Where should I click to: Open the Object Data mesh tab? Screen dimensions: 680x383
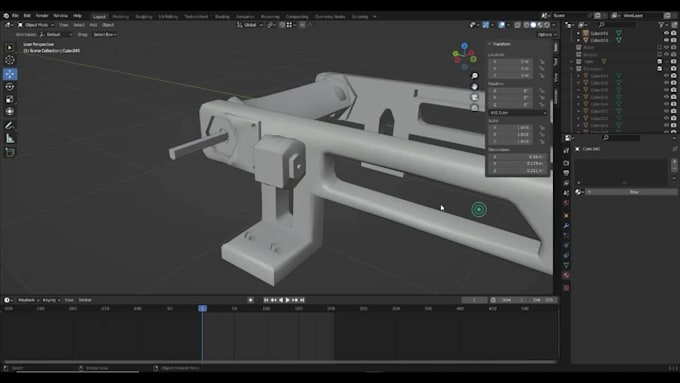pyautogui.click(x=566, y=265)
